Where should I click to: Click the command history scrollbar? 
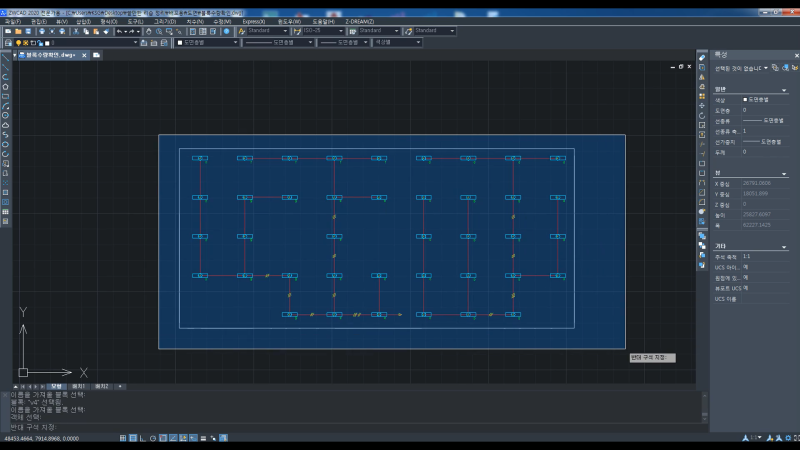tap(705, 407)
